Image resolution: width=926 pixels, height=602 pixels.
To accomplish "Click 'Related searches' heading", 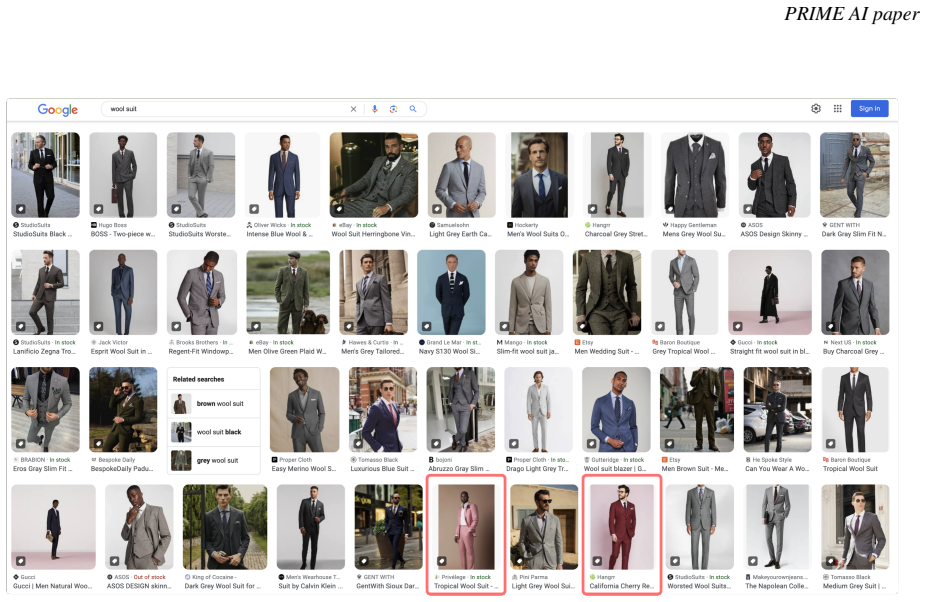I will 198,379.
